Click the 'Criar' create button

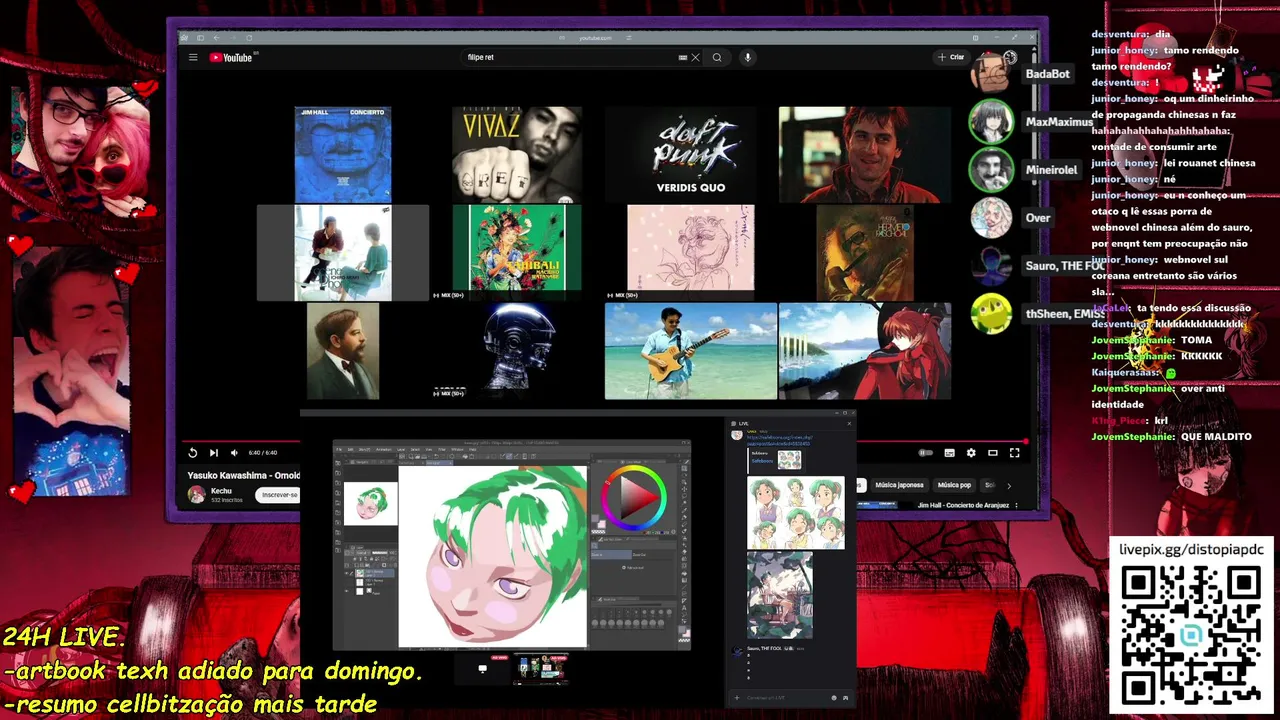pyautogui.click(x=951, y=57)
